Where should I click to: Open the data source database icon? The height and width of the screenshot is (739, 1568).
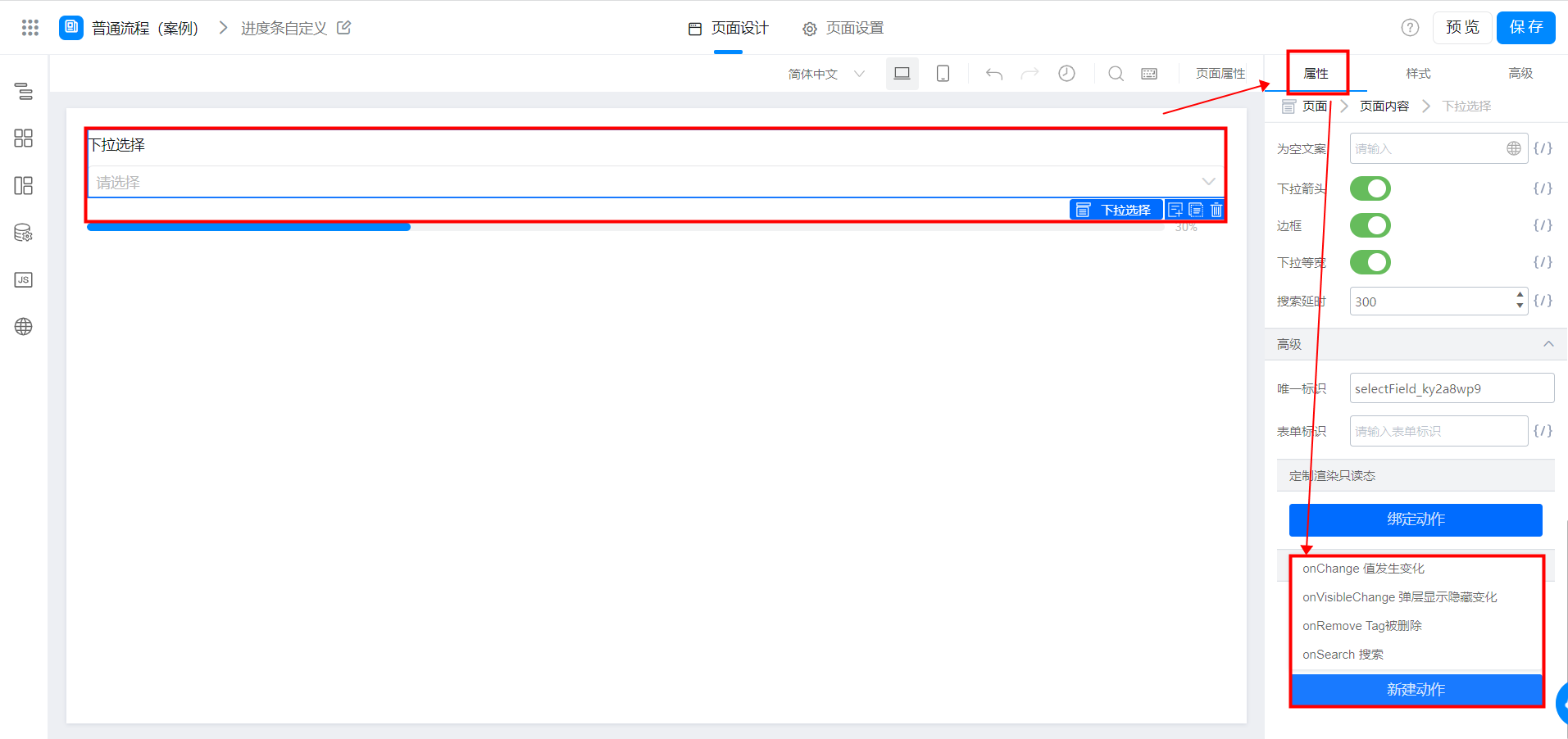pyautogui.click(x=24, y=233)
